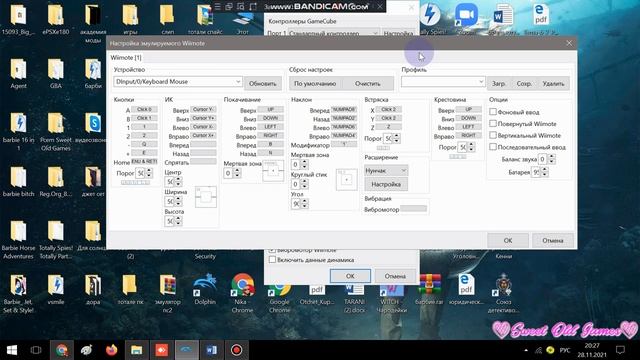Open the Skype videocall desktop shortcut
640x360 pixels.
[x=93, y=127]
